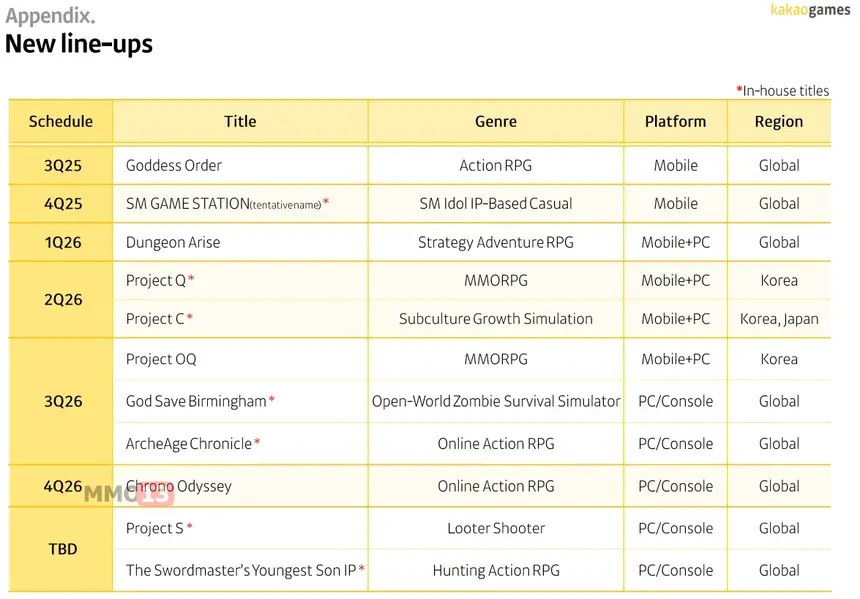Select the "1Q26" schedule cell
The width and height of the screenshot is (860, 599).
(63, 242)
